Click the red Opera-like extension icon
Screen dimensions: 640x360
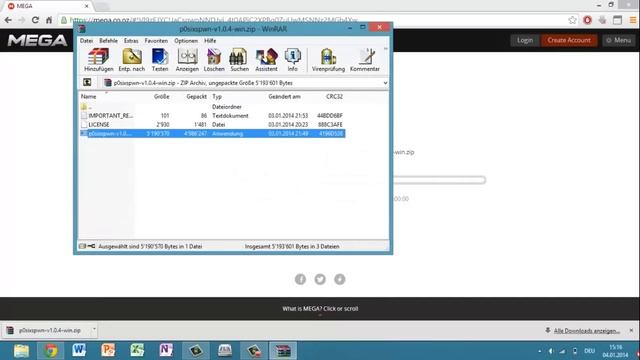(587, 20)
